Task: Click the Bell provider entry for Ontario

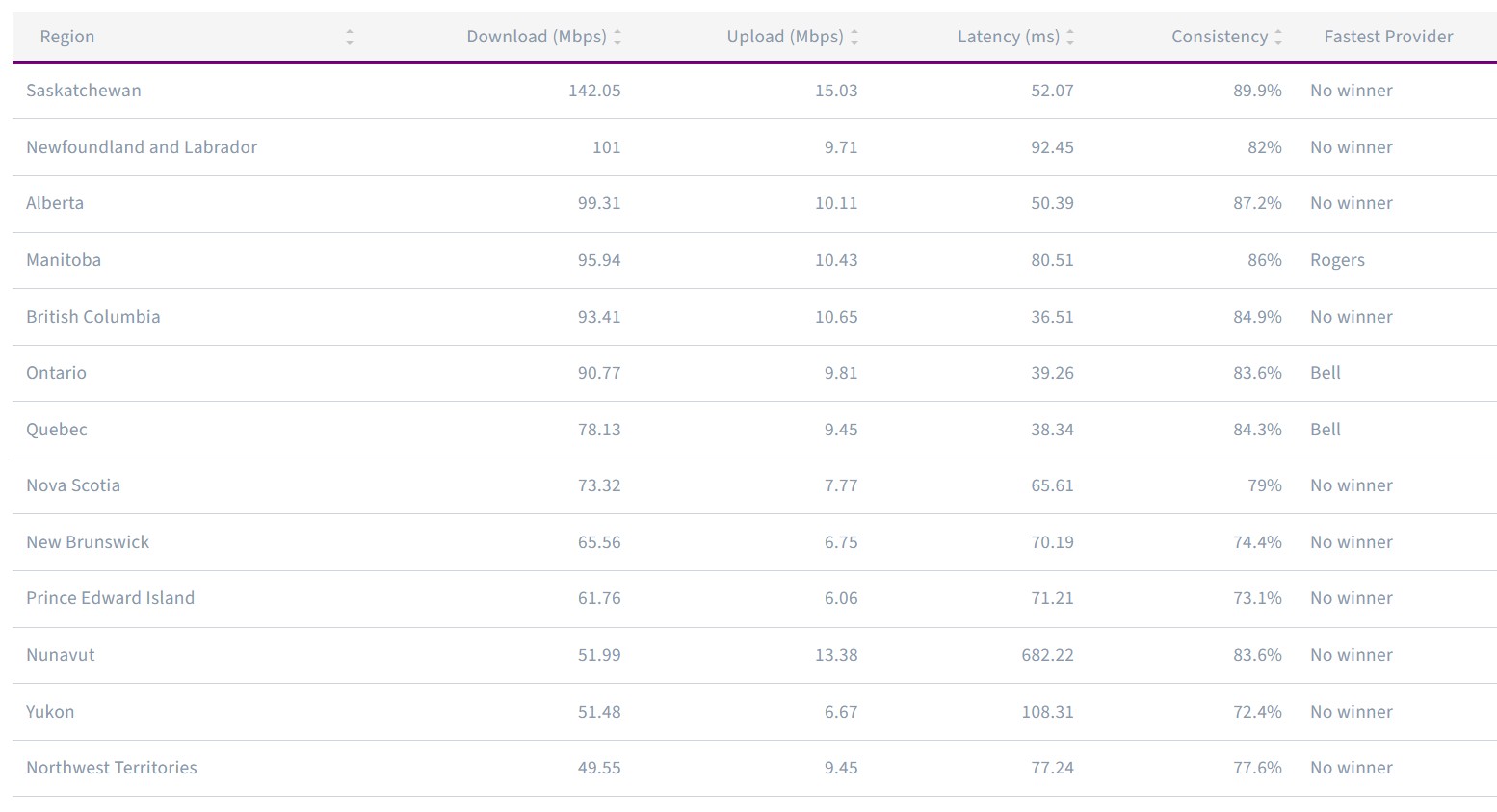Action: 1325,373
